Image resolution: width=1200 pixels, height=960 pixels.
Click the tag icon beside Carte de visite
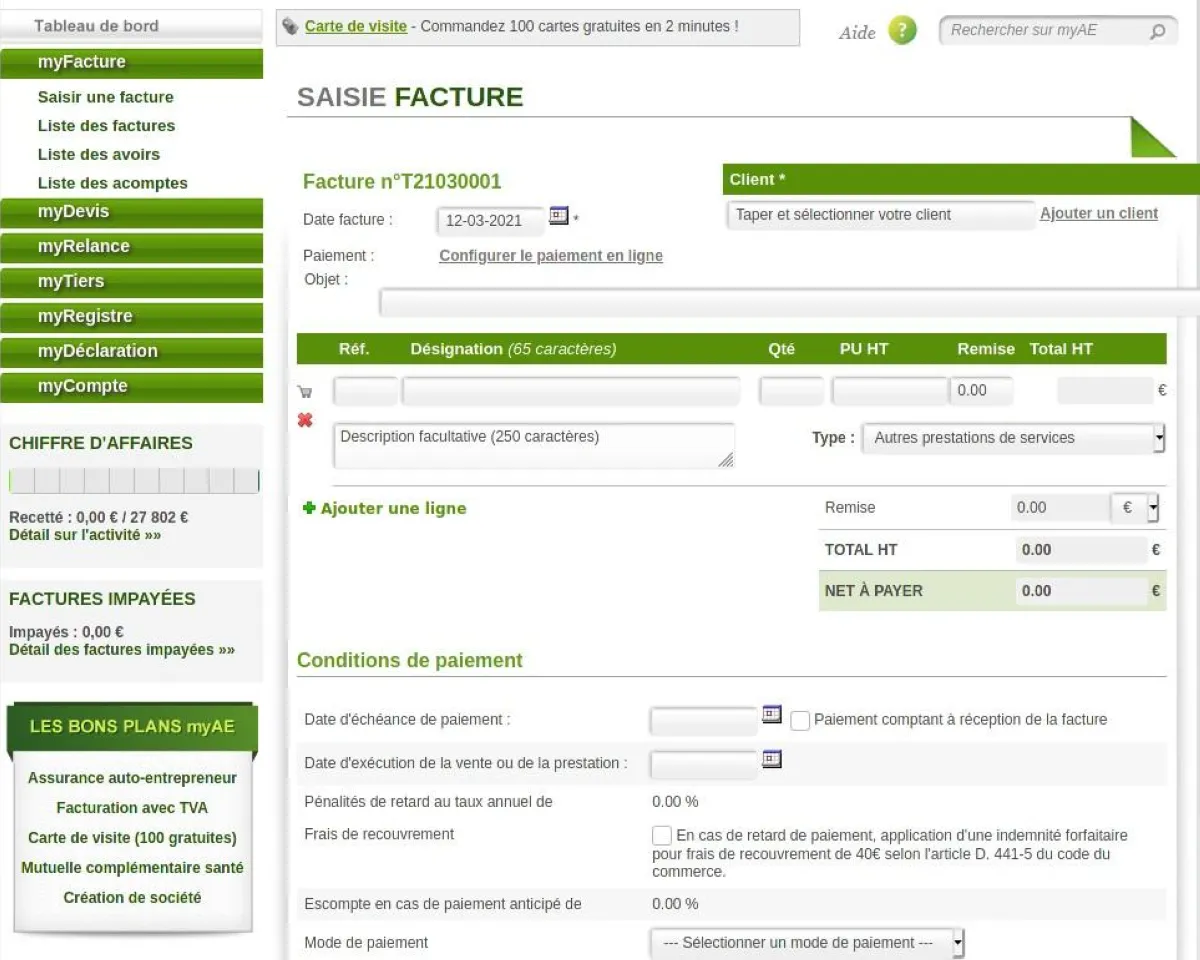coord(290,26)
